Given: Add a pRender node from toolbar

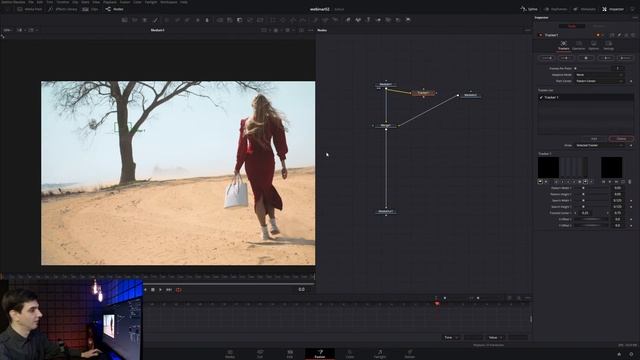Looking at the screenshot, I should pos(336,20).
